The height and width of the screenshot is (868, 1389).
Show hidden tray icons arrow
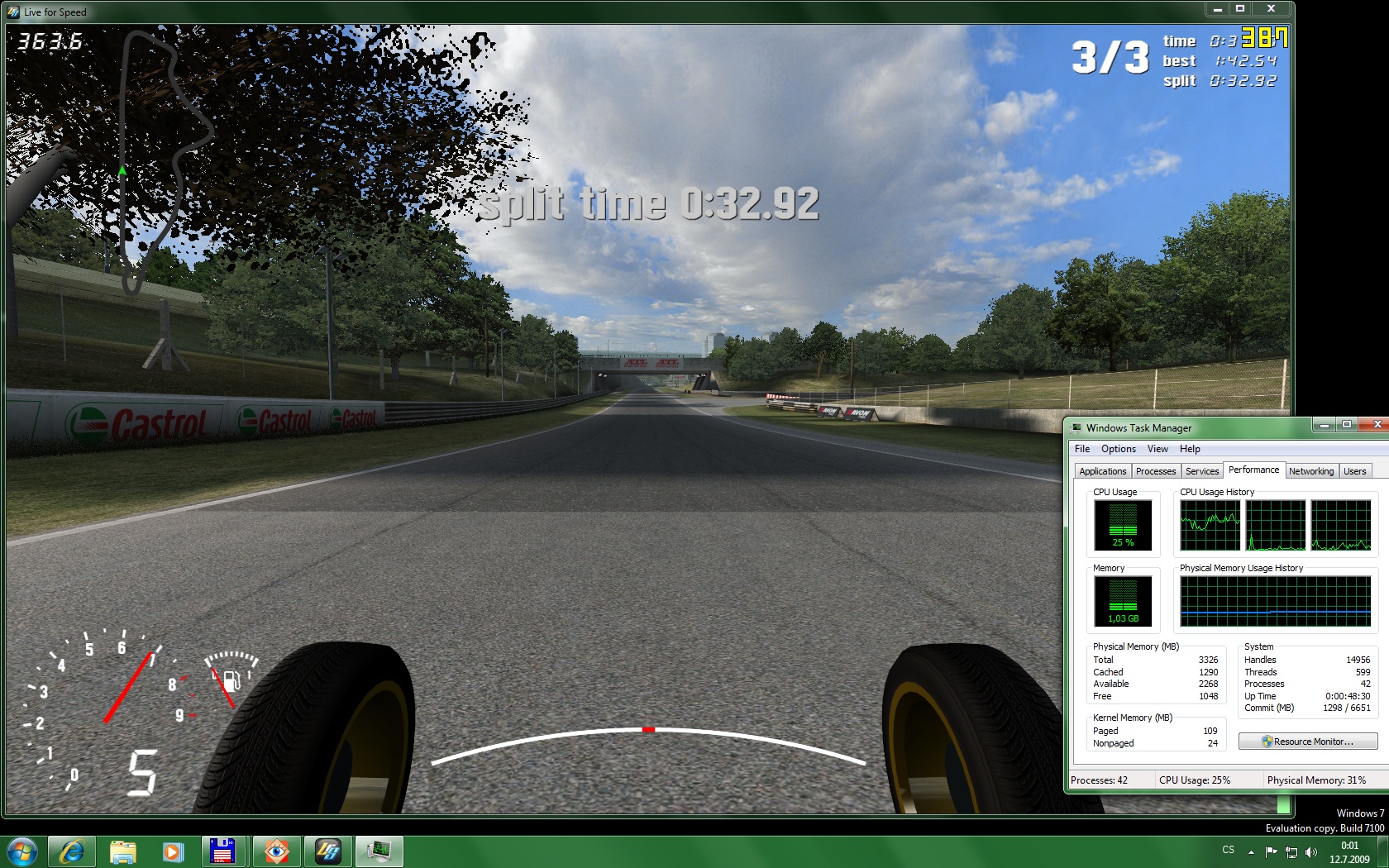click(1251, 851)
